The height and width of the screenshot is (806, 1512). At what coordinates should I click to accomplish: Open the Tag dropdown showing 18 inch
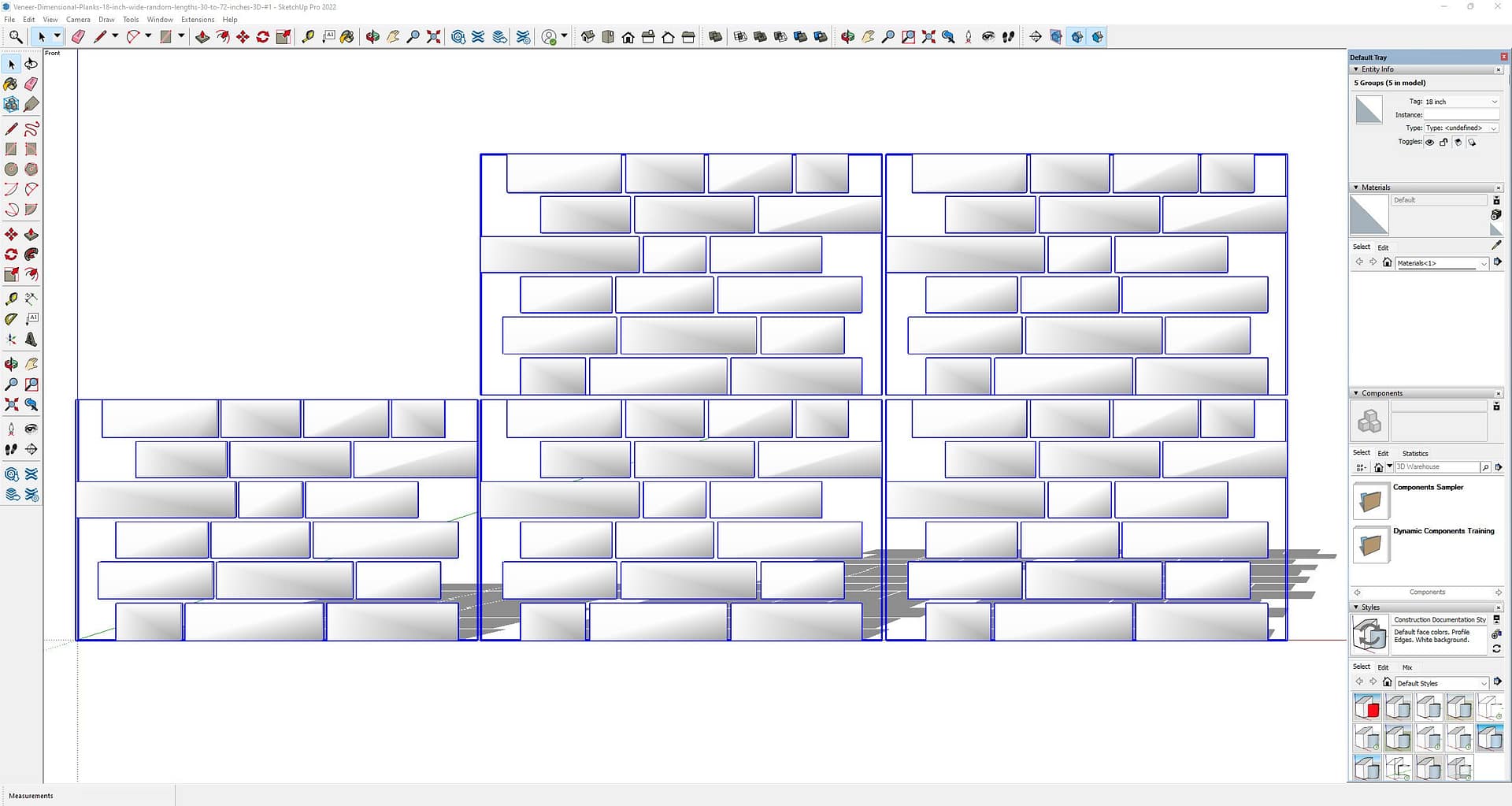pyautogui.click(x=1461, y=102)
